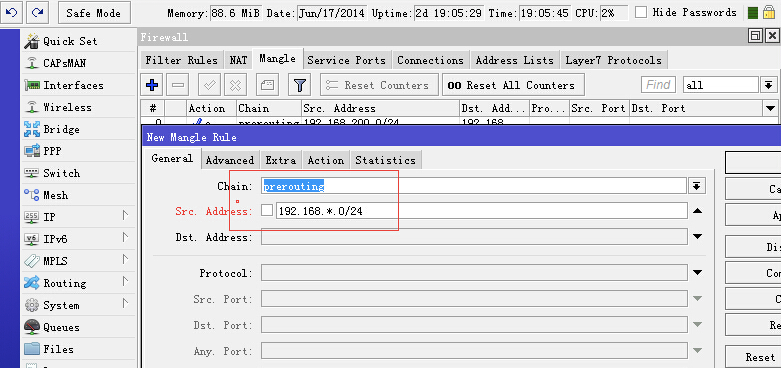Open Interfaces in the sidebar
781x368 pixels.
(78, 85)
